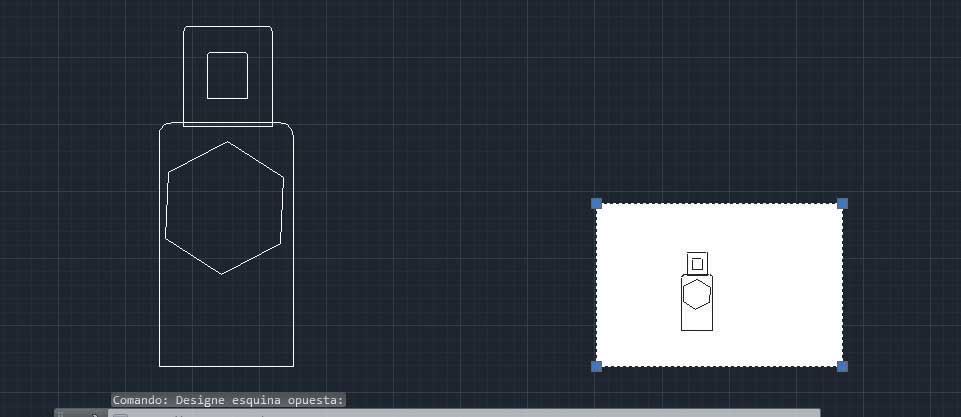Click the dashed right border of the white image
Screen dimensions: 961x417
coord(842,285)
